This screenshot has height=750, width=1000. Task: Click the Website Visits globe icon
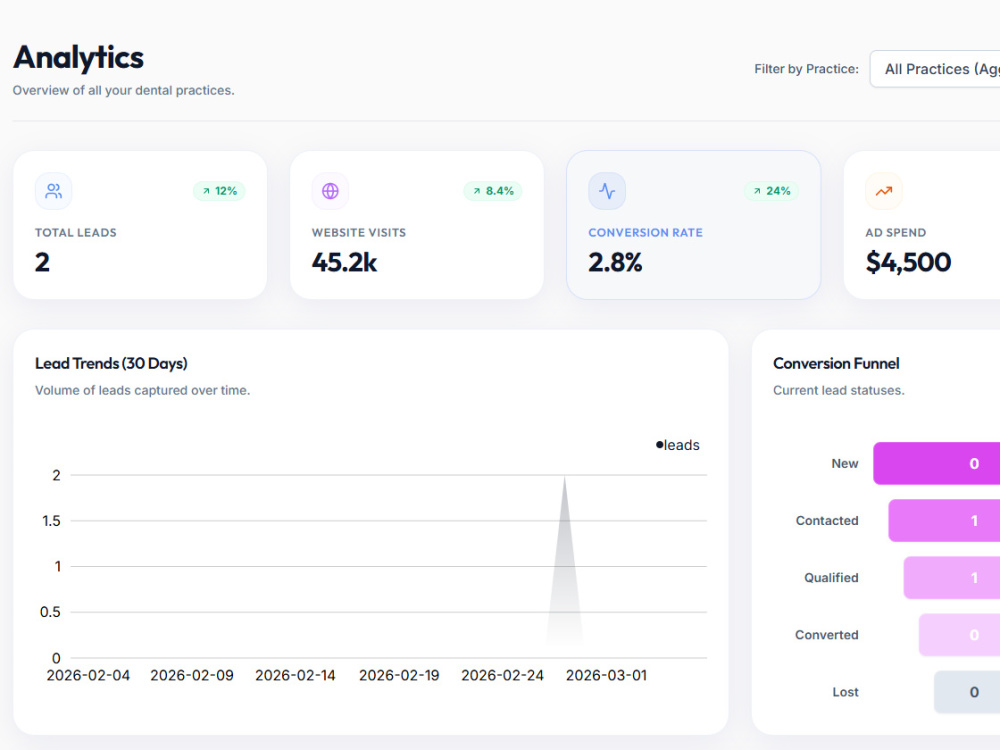click(x=330, y=191)
